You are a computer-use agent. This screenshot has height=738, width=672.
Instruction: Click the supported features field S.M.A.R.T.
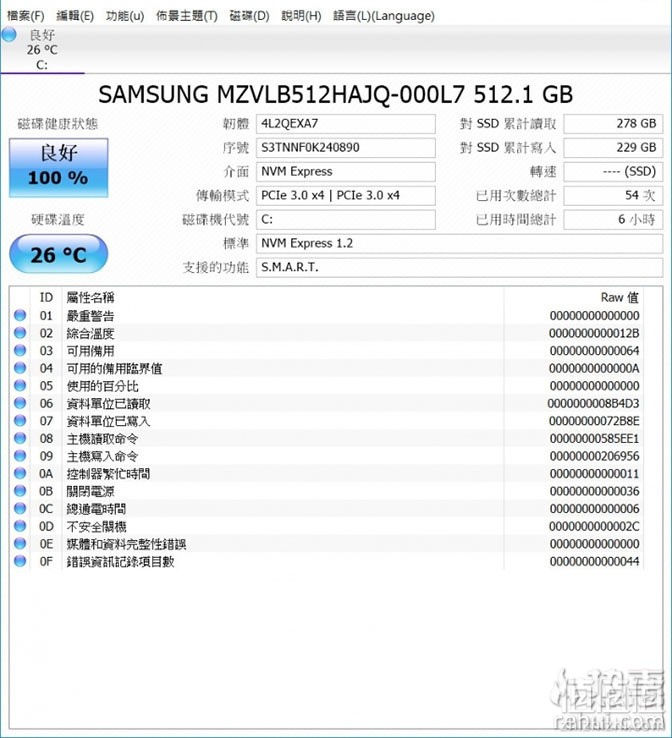tap(459, 268)
